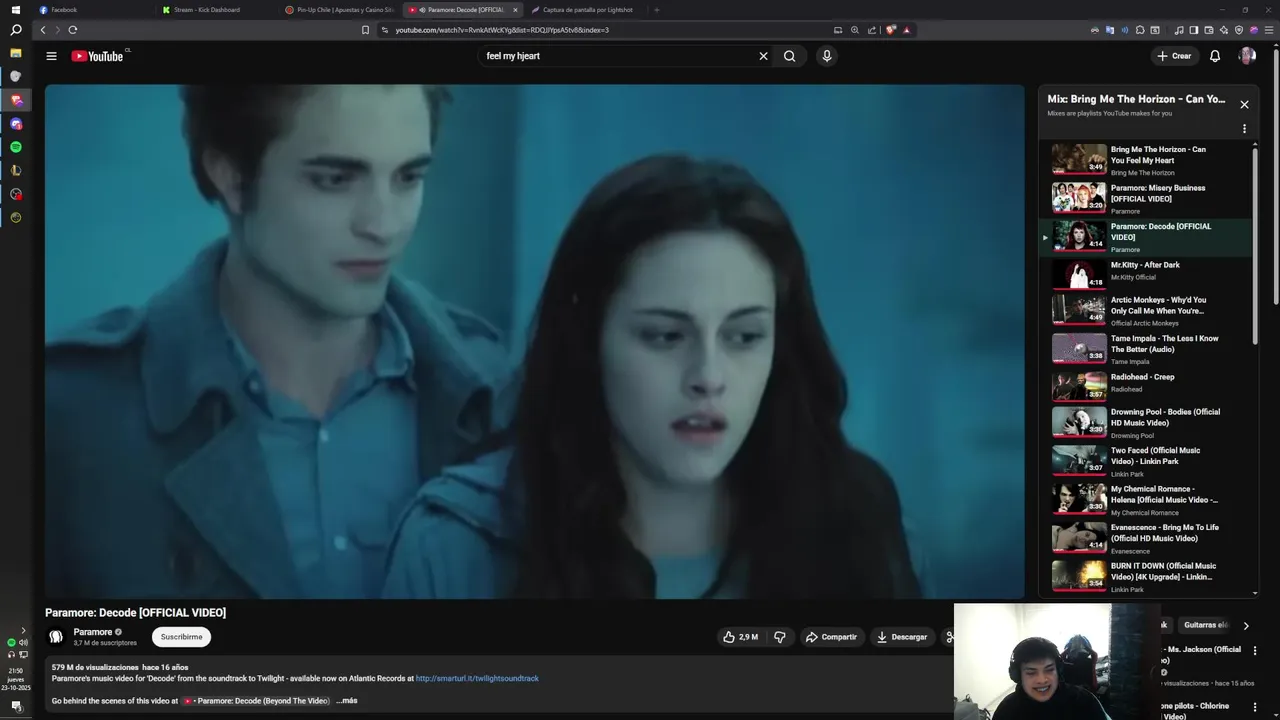
Task: Reload the page in the browser
Action: coord(72,30)
